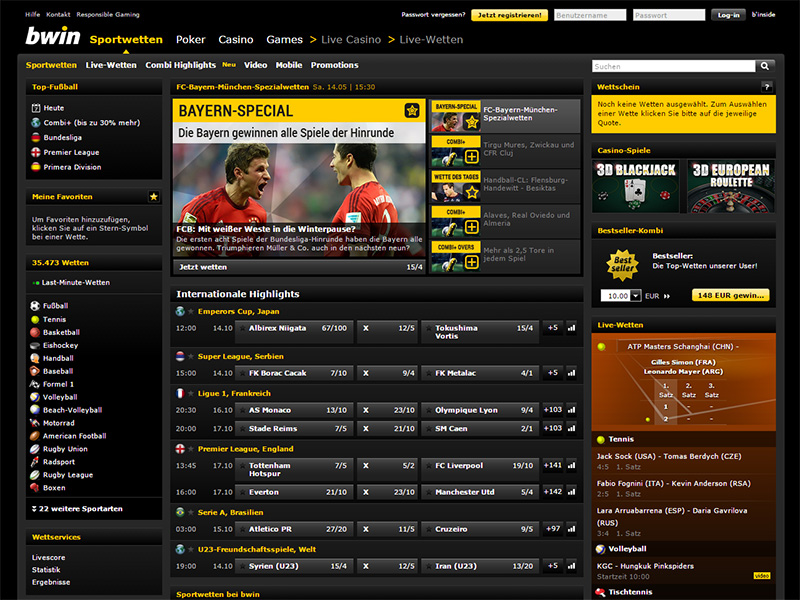Expand +5 more bets for Syrien (U23)
Screen dimensions: 800x600
pos(553,566)
